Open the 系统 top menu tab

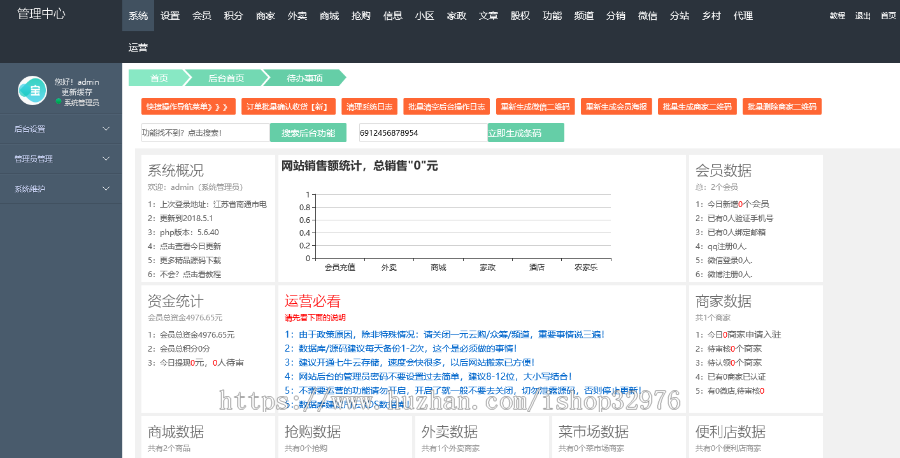tap(138, 15)
